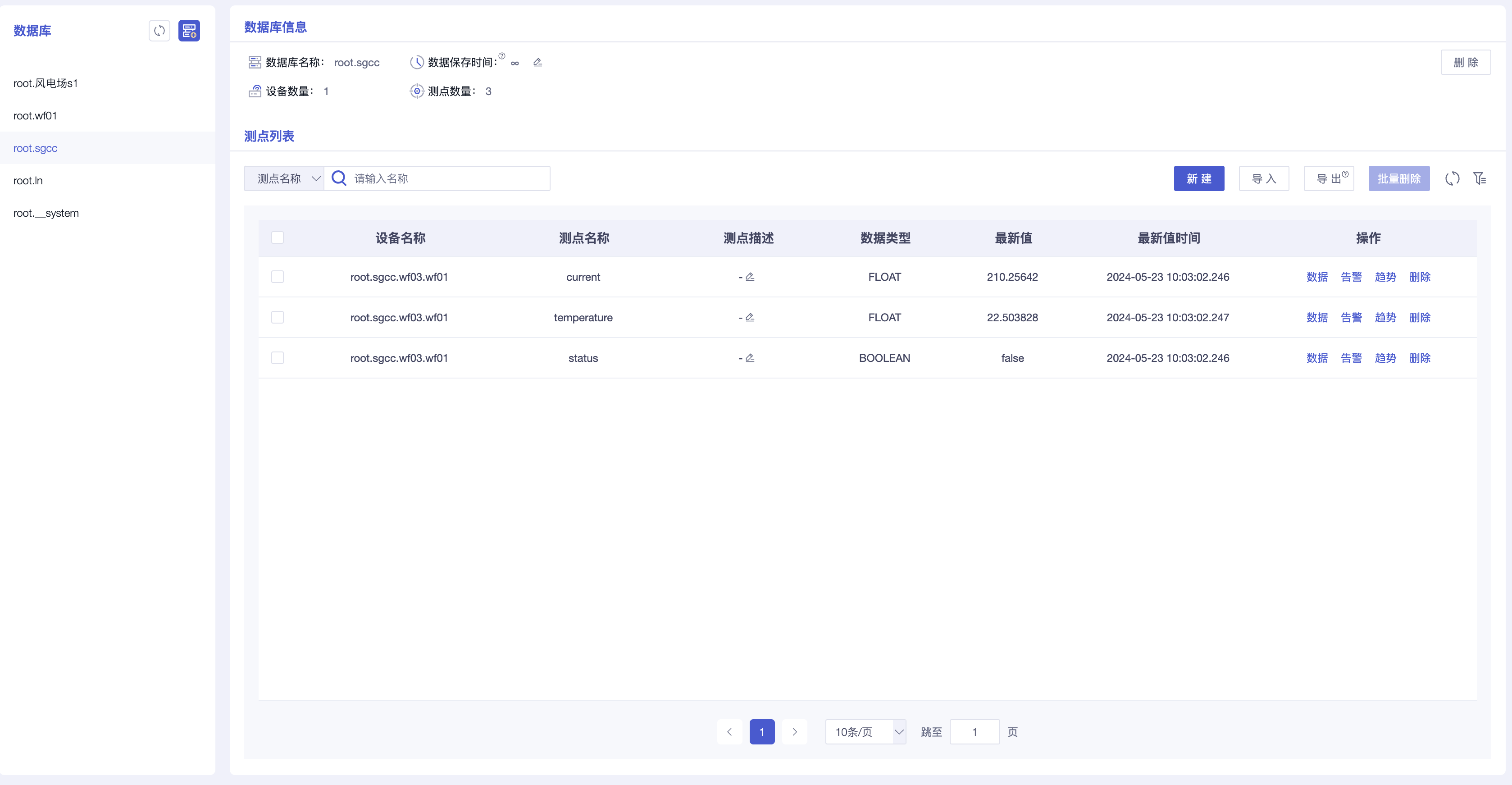Tick the checkbox for current row
This screenshot has width=1512, height=785.
(x=278, y=277)
